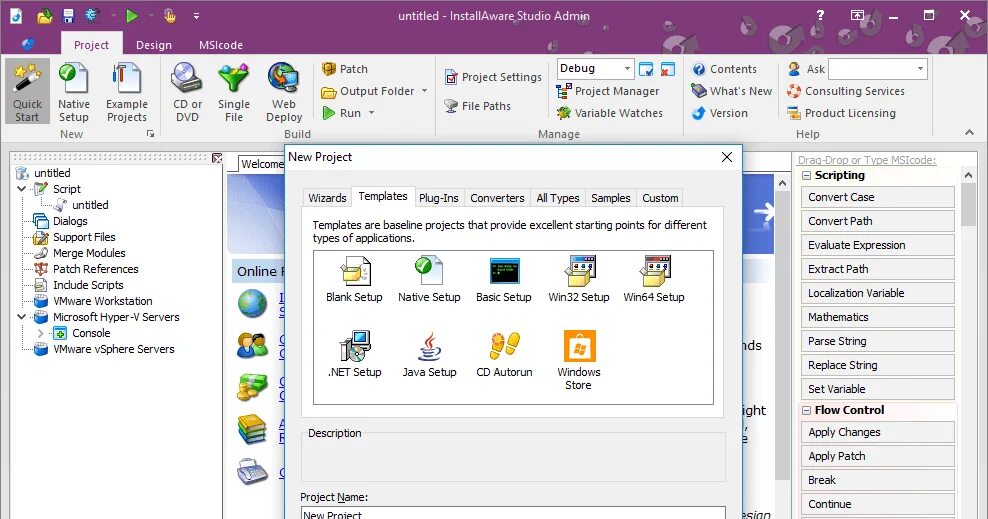Switch to the All Types tab

tap(558, 198)
